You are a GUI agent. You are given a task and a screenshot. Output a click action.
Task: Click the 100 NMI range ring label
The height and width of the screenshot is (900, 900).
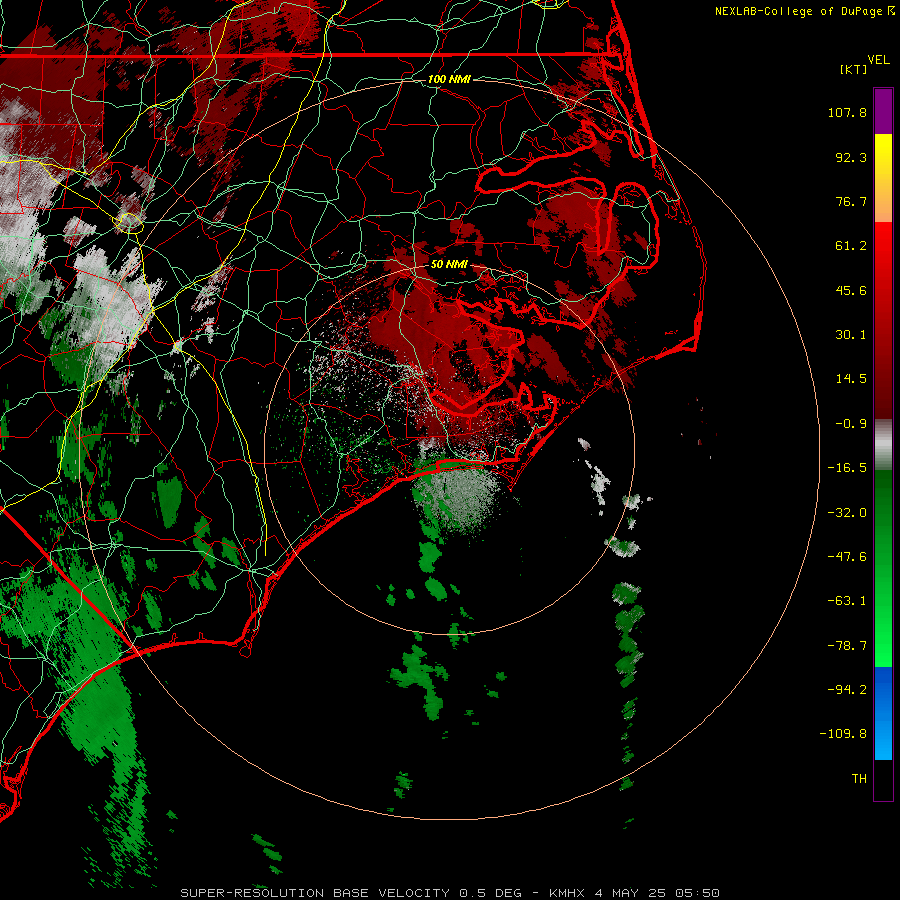449,79
